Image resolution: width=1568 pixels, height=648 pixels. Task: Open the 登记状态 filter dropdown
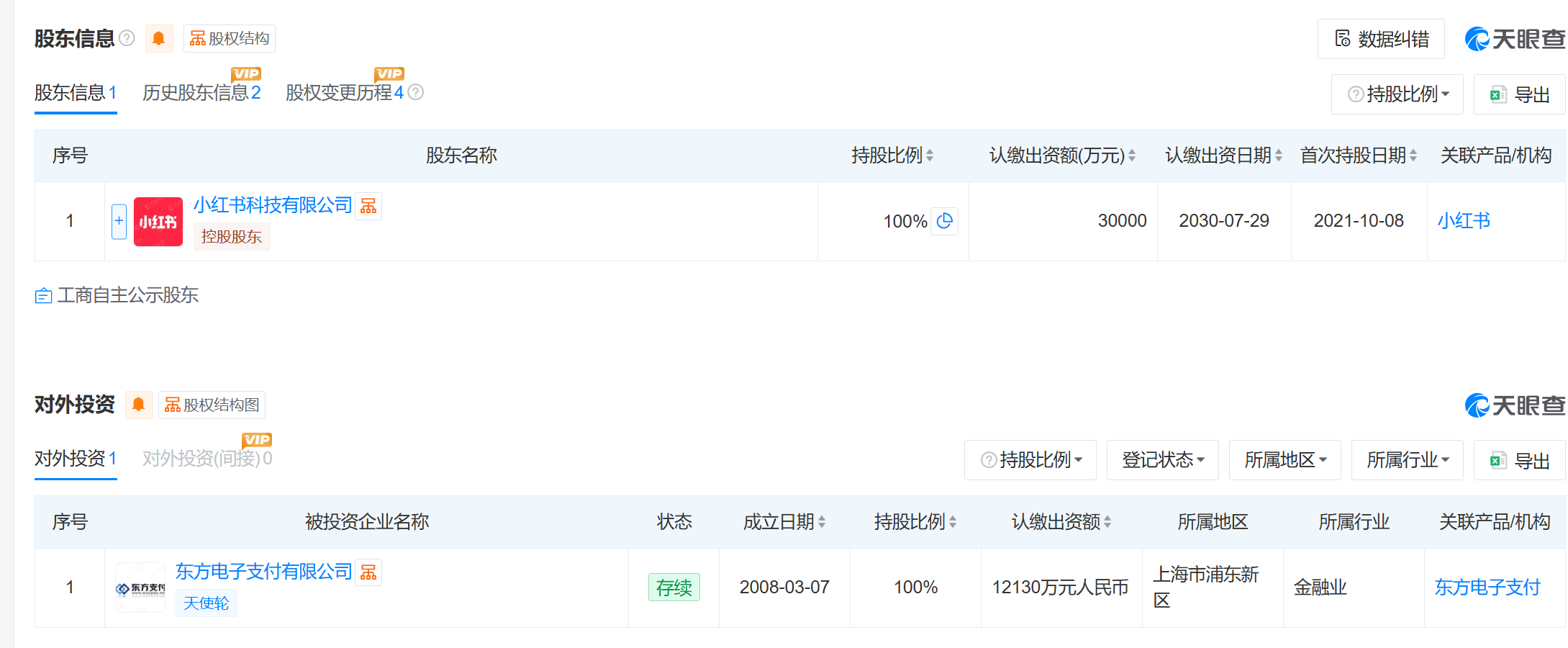pyautogui.click(x=1162, y=460)
